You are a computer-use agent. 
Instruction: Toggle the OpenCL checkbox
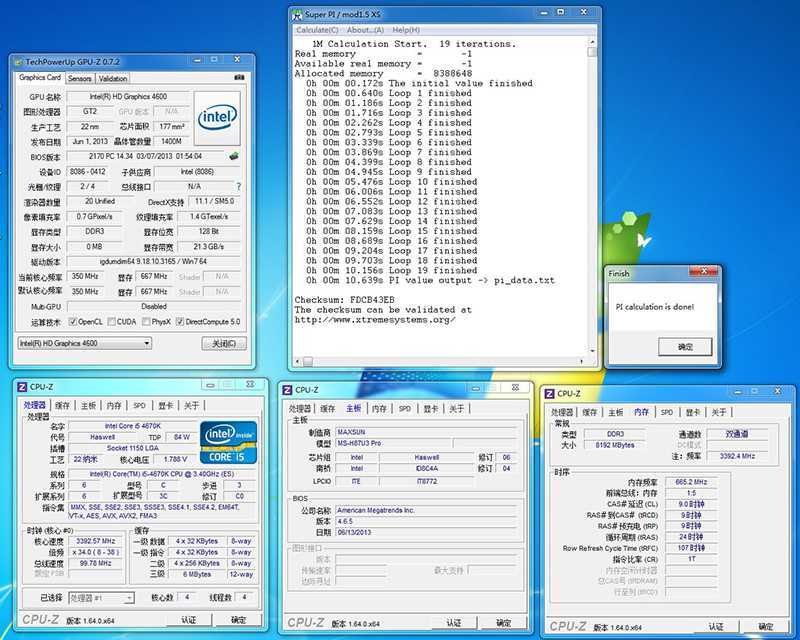73,322
